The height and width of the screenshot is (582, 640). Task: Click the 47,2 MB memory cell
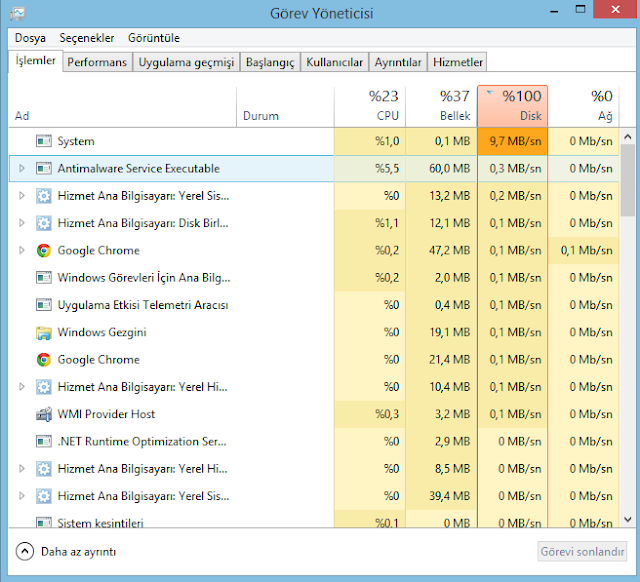[x=441, y=251]
